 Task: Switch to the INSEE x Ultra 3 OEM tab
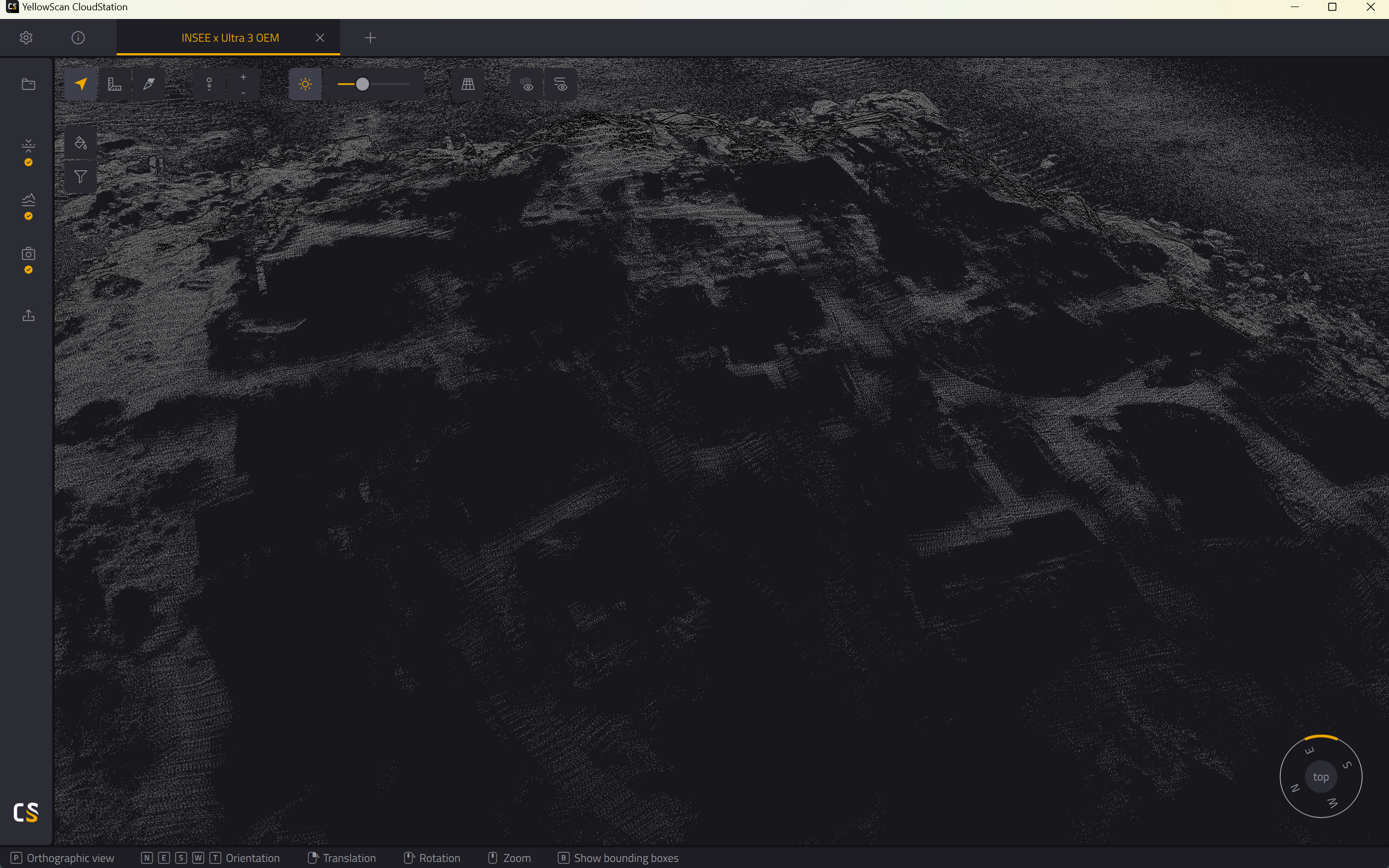(230, 38)
